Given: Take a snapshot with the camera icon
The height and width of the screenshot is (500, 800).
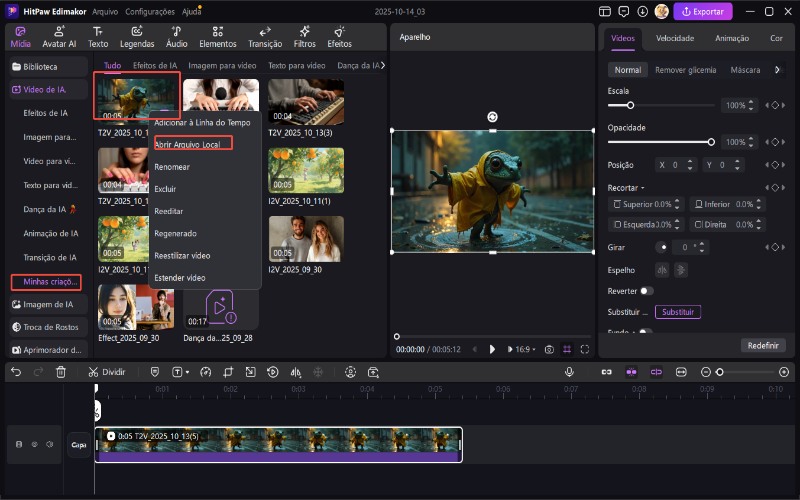Looking at the screenshot, I should 549,349.
